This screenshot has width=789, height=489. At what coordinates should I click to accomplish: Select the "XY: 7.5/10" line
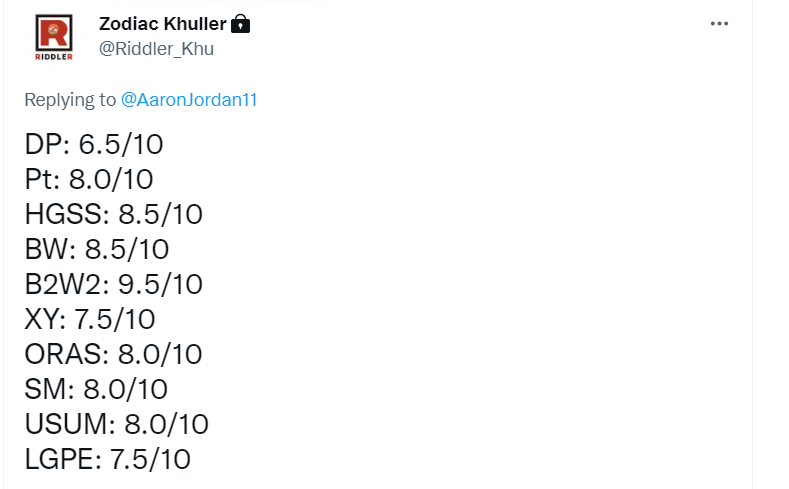[x=89, y=319]
